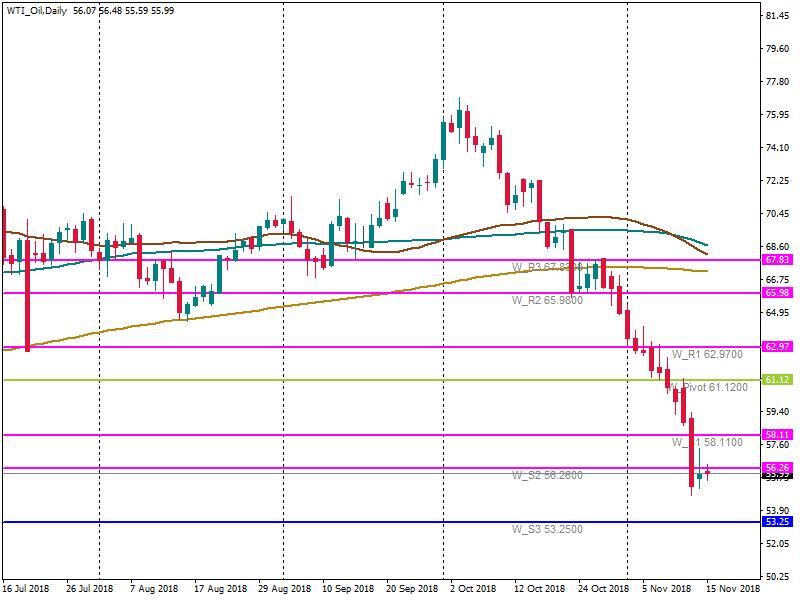Click the 50.25 value on price axis
800x600 pixels.
777,577
